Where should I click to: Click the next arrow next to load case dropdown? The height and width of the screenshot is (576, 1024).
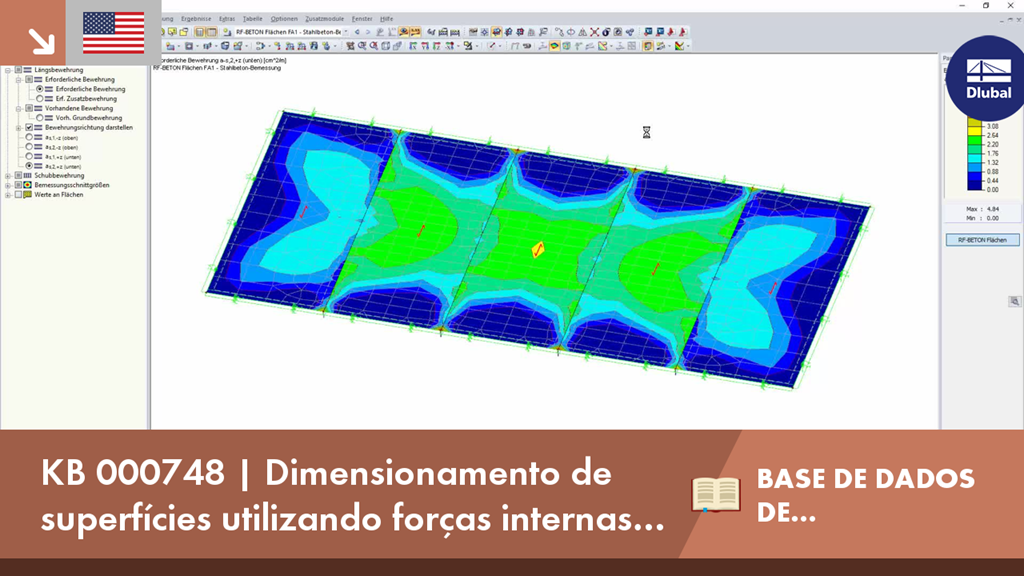[x=368, y=32]
